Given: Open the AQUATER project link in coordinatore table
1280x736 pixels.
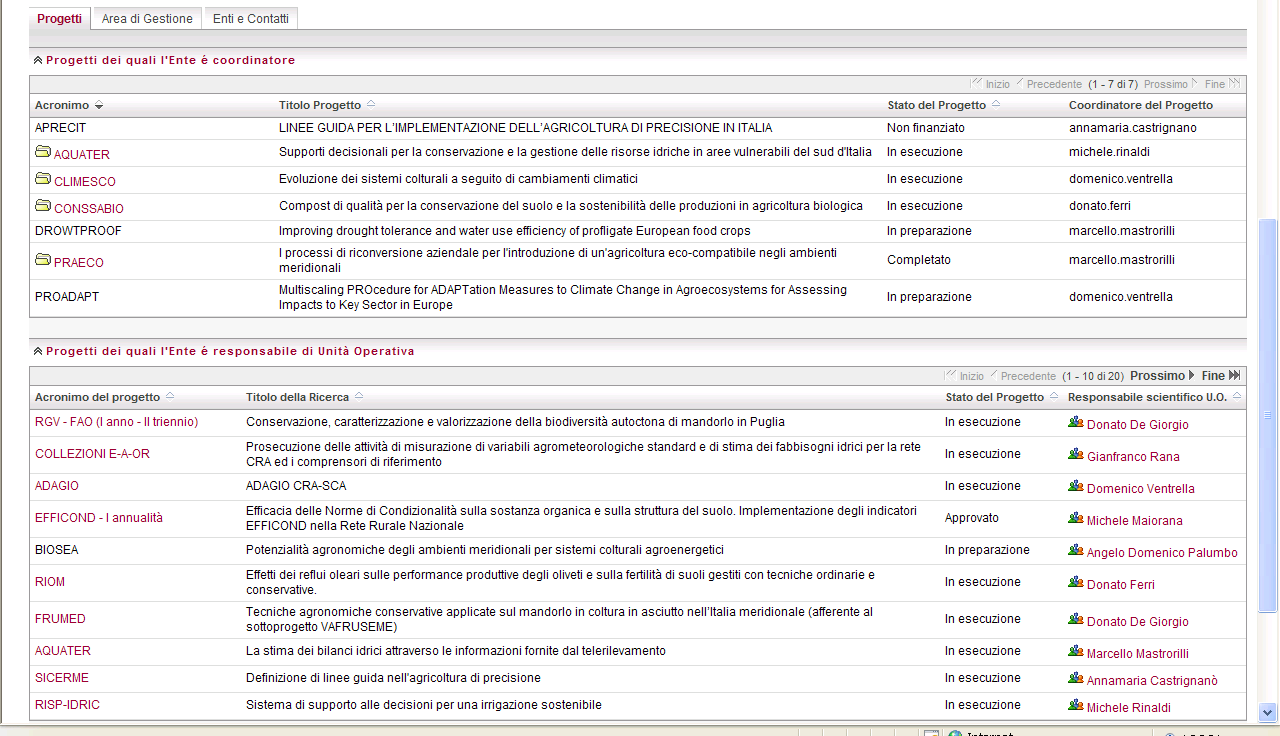Looking at the screenshot, I should (82, 155).
